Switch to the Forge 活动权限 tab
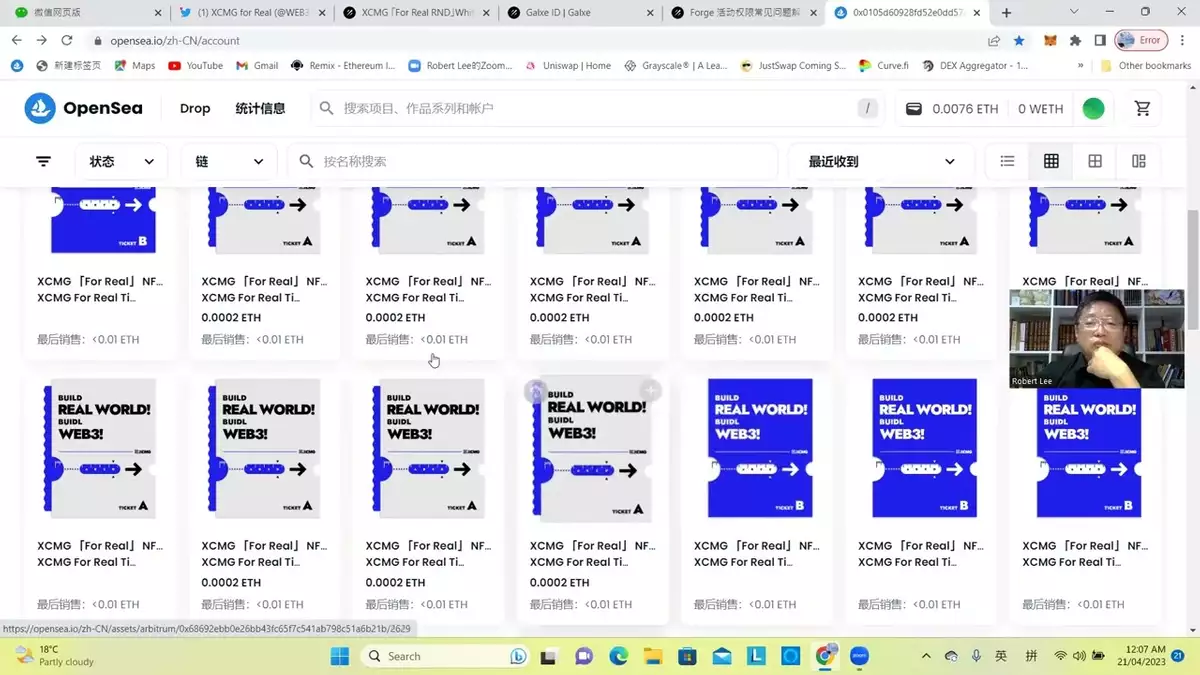The height and width of the screenshot is (675, 1200). 742,13
